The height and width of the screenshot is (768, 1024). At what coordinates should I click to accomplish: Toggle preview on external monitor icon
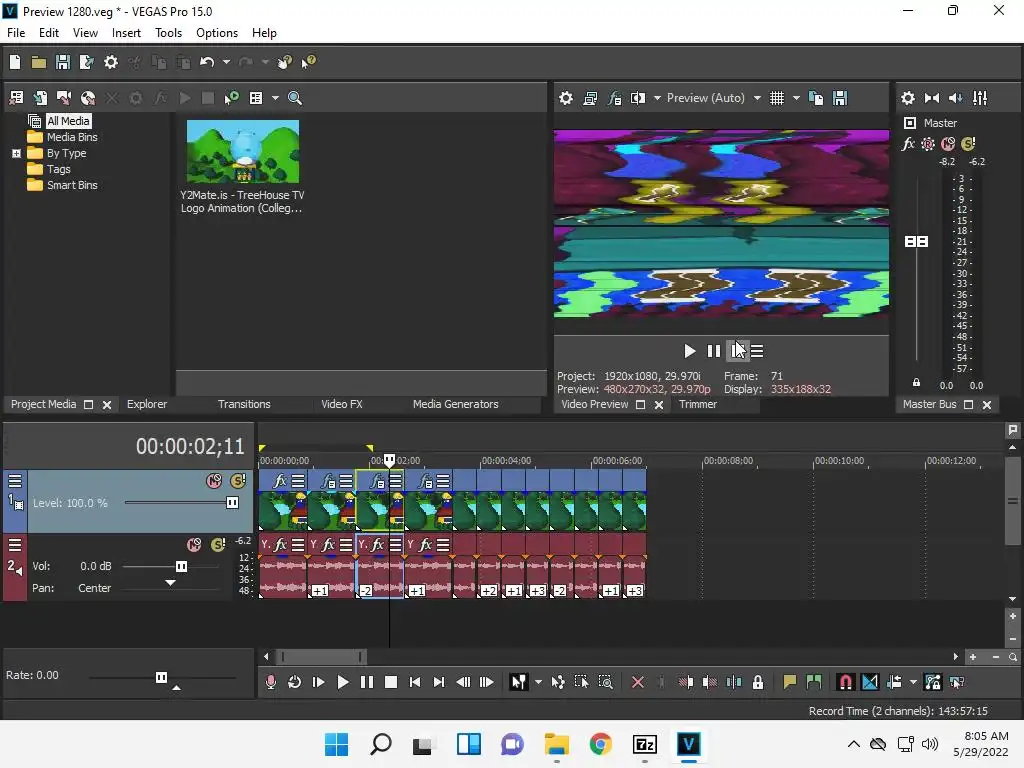[x=590, y=98]
